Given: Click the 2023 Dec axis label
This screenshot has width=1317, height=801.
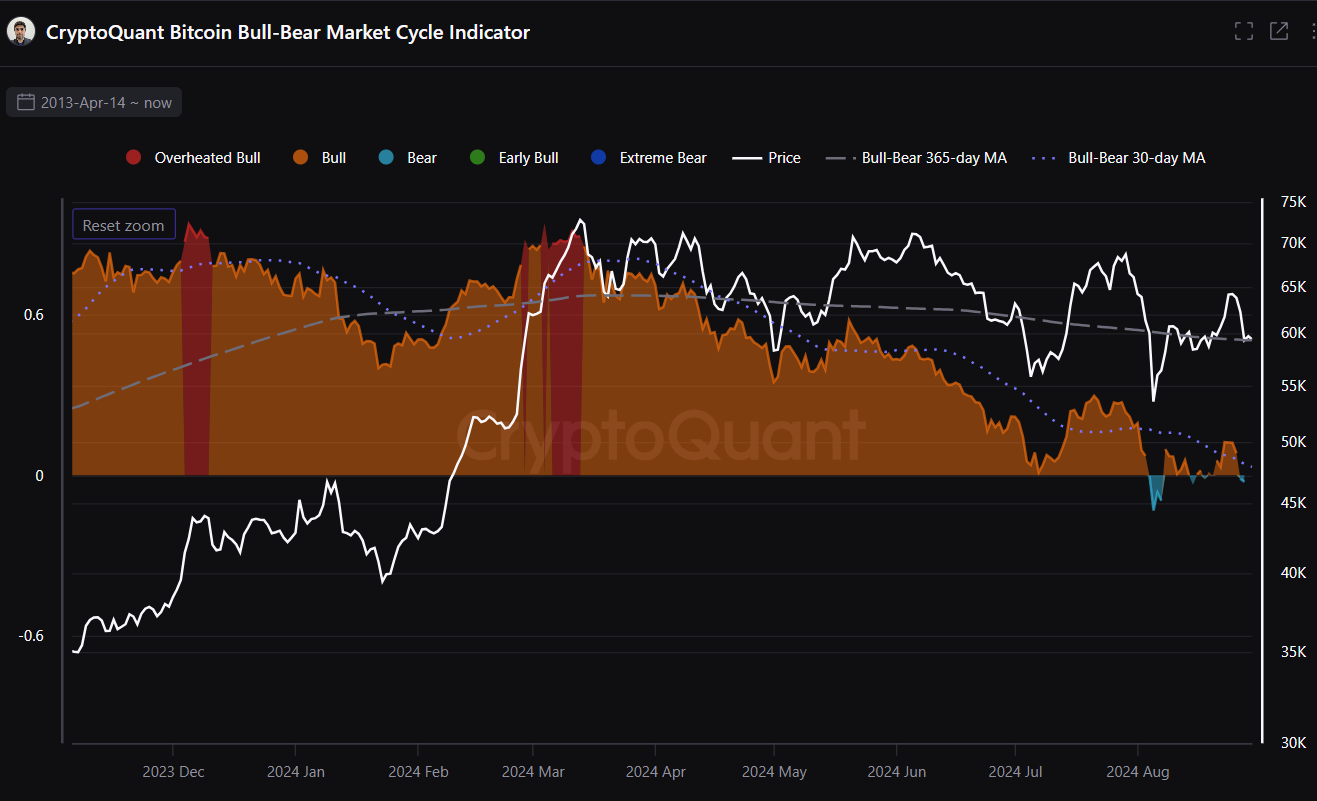Looking at the screenshot, I should click(173, 772).
